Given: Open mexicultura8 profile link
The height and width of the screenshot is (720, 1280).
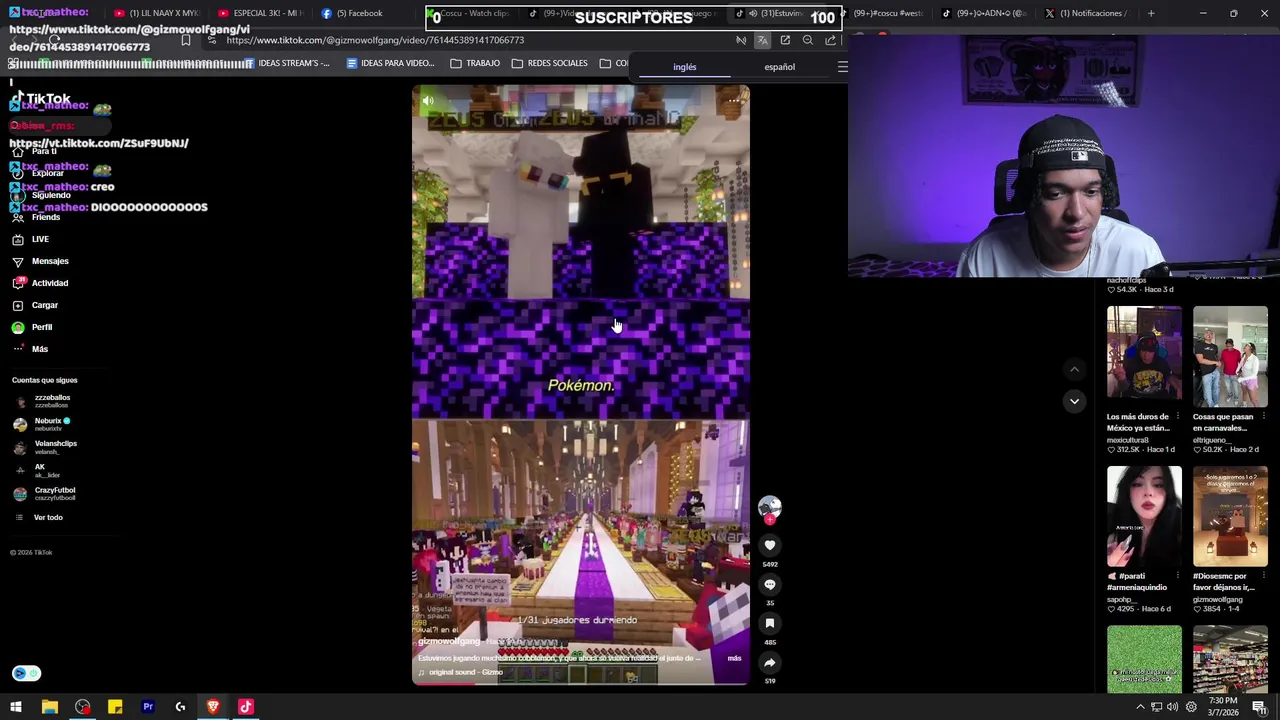Looking at the screenshot, I should [x=1127, y=440].
